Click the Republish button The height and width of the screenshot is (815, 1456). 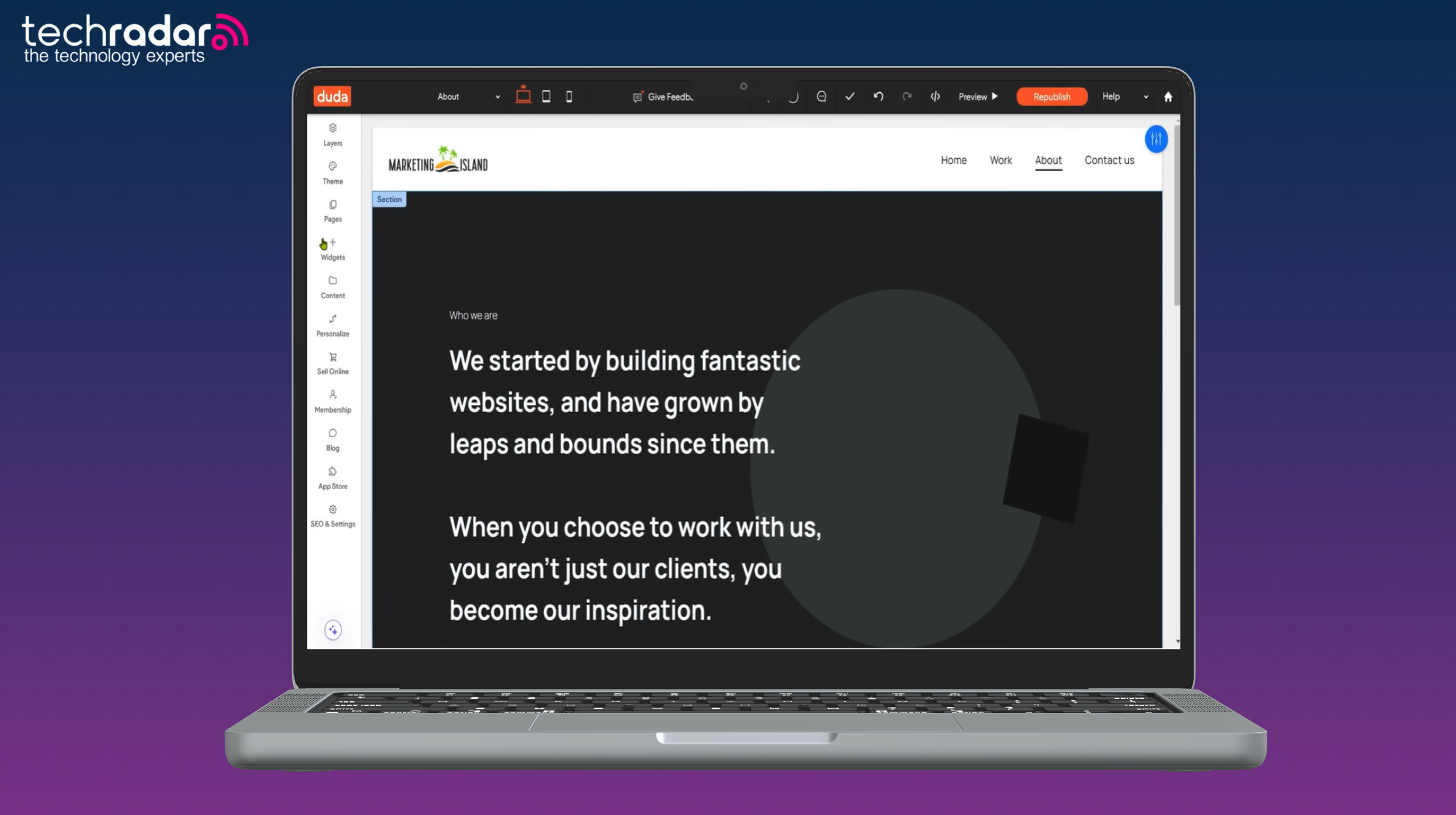pyautogui.click(x=1051, y=97)
